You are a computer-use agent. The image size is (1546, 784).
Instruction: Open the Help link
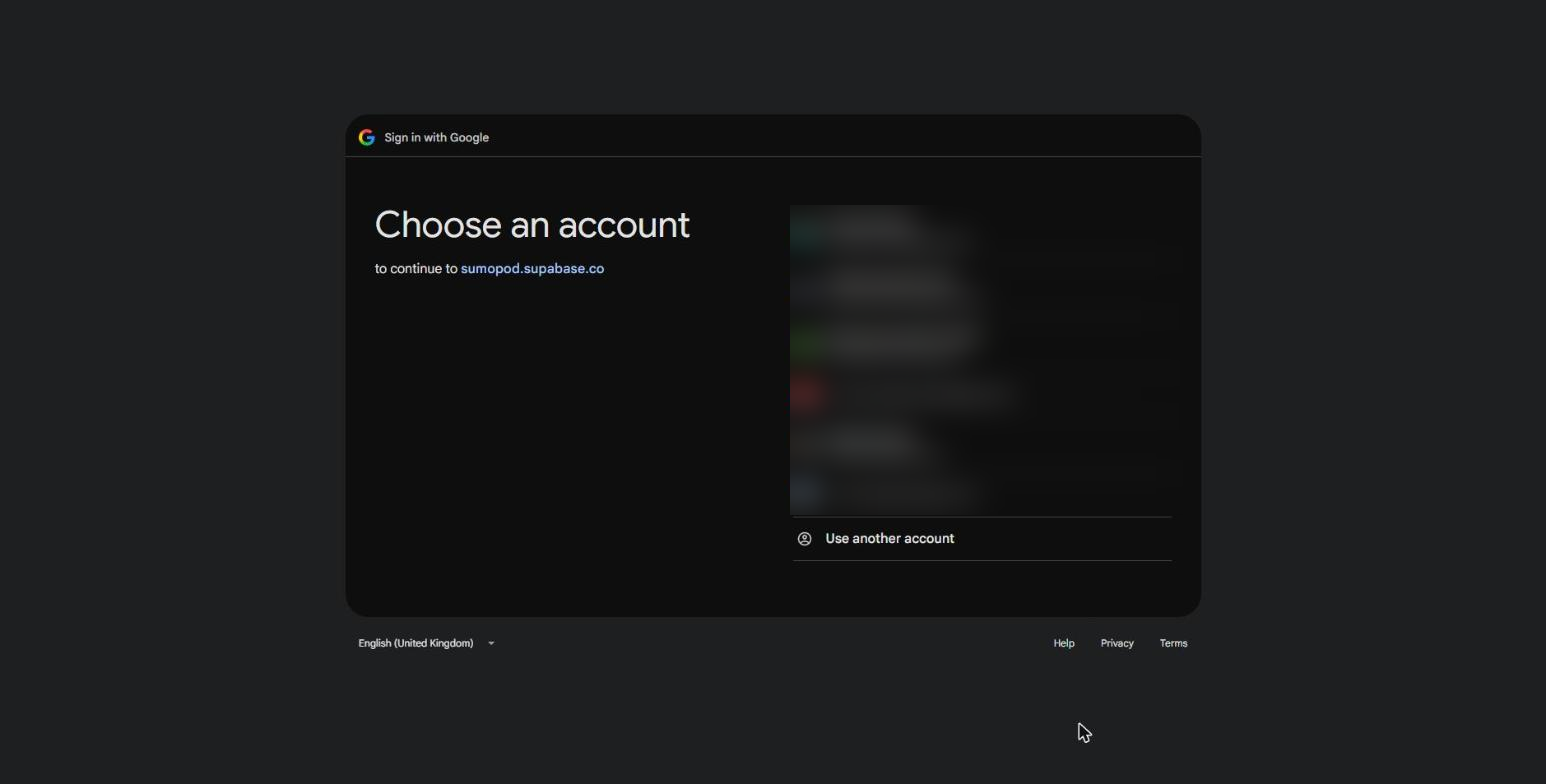click(x=1064, y=644)
